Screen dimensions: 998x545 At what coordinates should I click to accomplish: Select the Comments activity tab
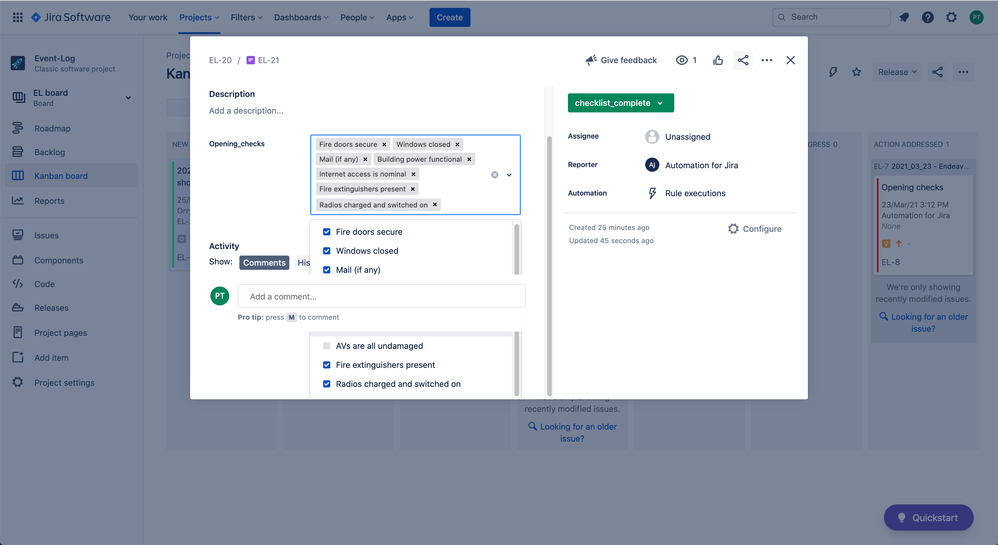(x=264, y=263)
